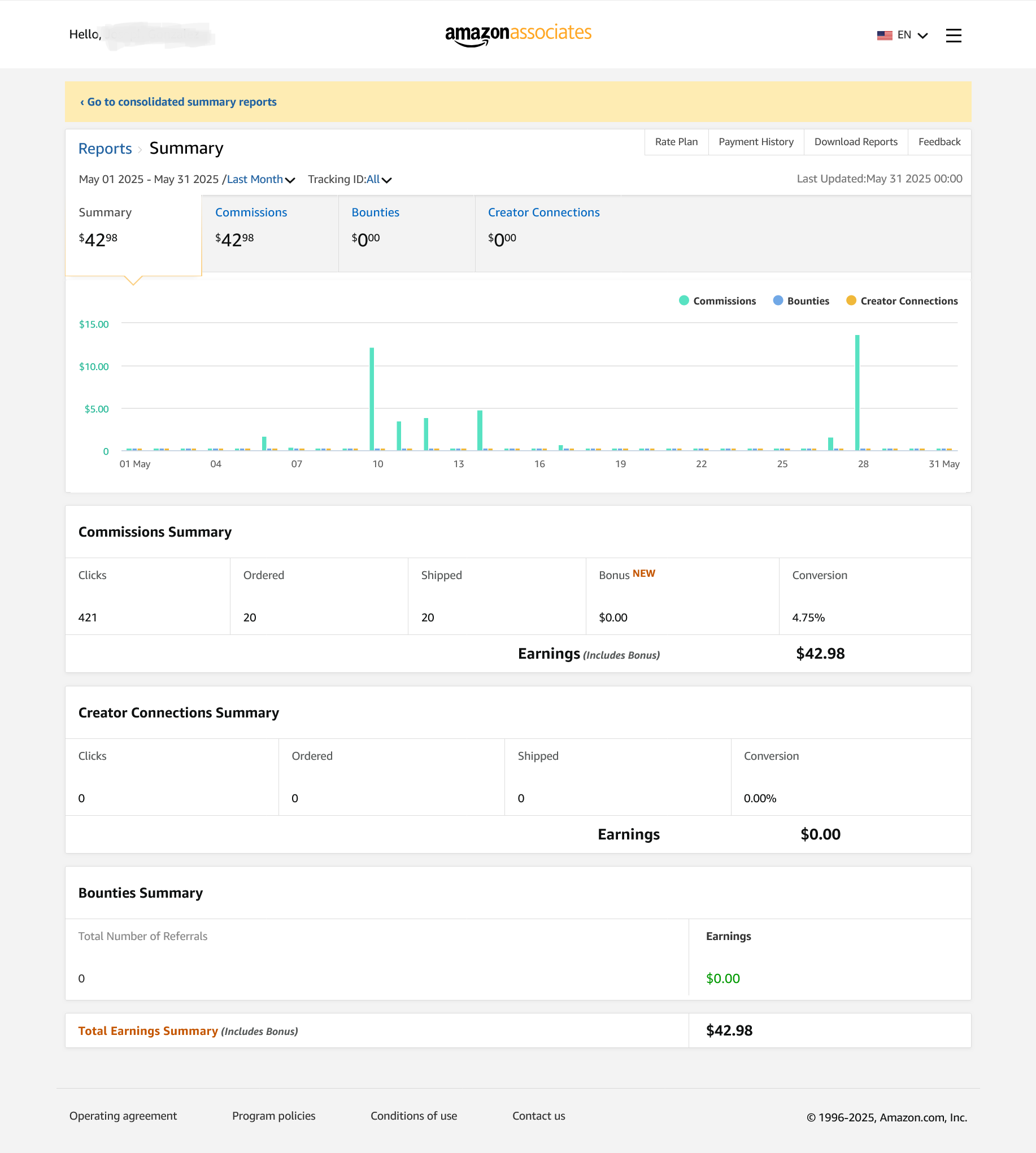Open Payment History
Screen dimensions: 1036x1153
756,142
